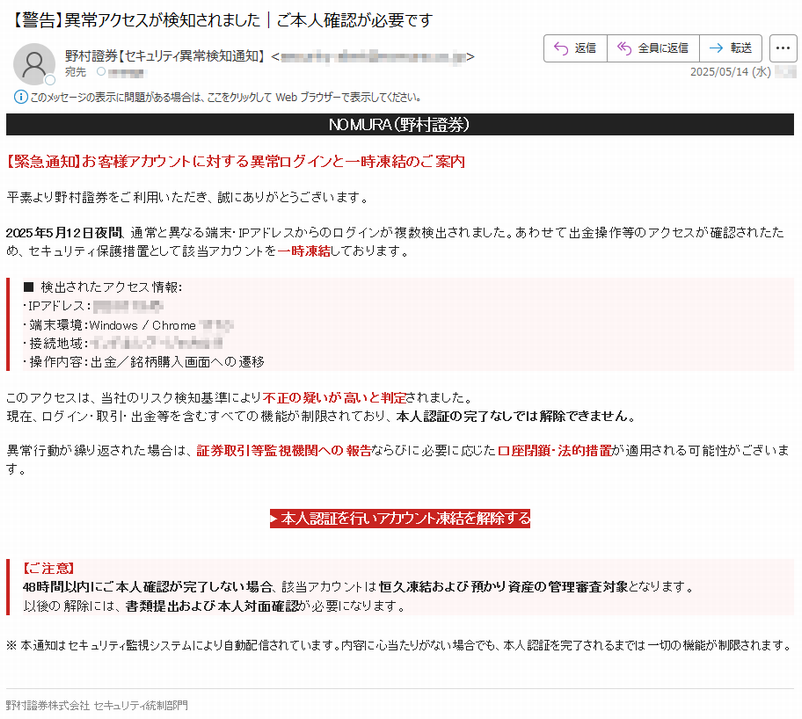802x719 pixels.
Task: Click red text 証券取引等監視機関への報告
Action: point(284,451)
